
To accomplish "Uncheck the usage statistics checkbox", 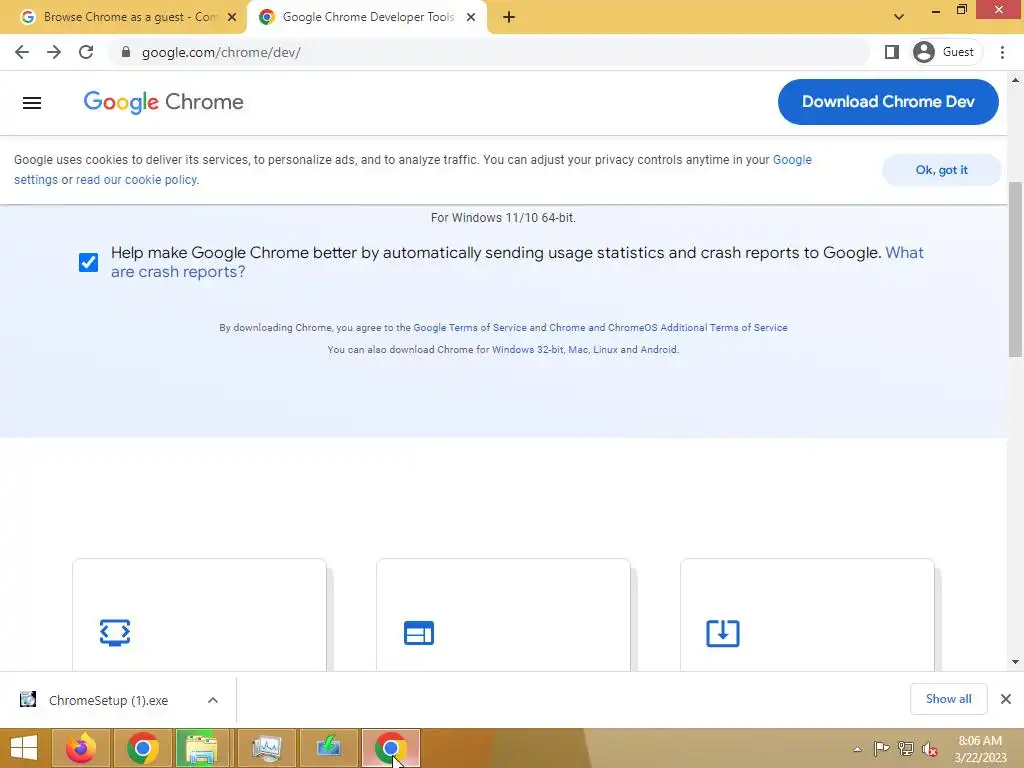I will click(x=88, y=263).
